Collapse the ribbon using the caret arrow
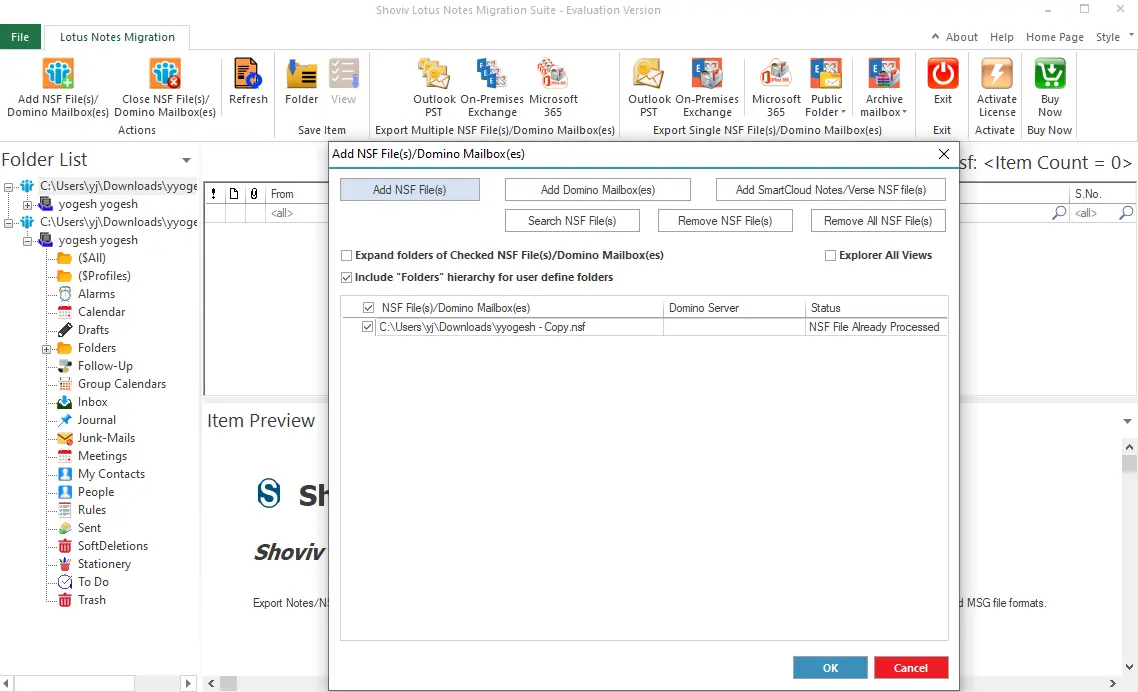1138x692 pixels. 935,36
